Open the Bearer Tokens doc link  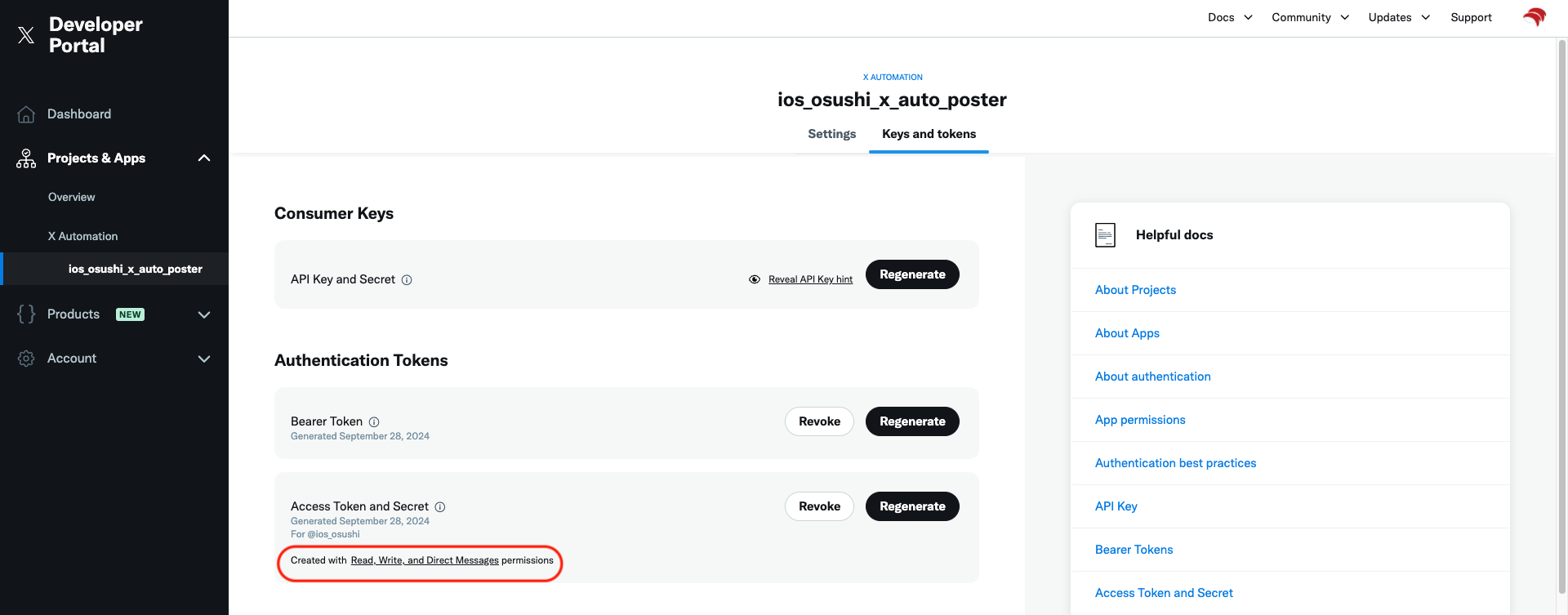(x=1134, y=550)
